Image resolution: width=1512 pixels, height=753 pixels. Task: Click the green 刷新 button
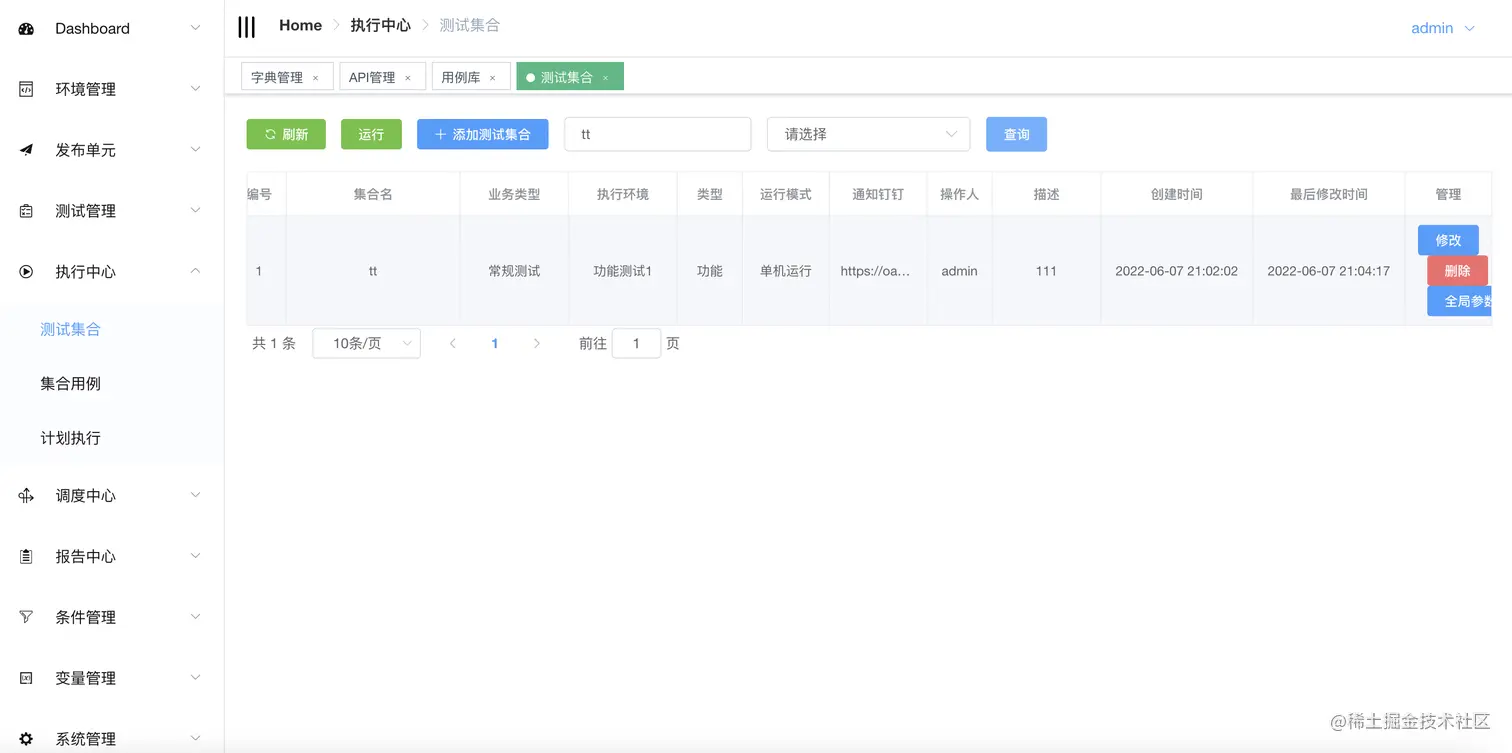pyautogui.click(x=286, y=134)
